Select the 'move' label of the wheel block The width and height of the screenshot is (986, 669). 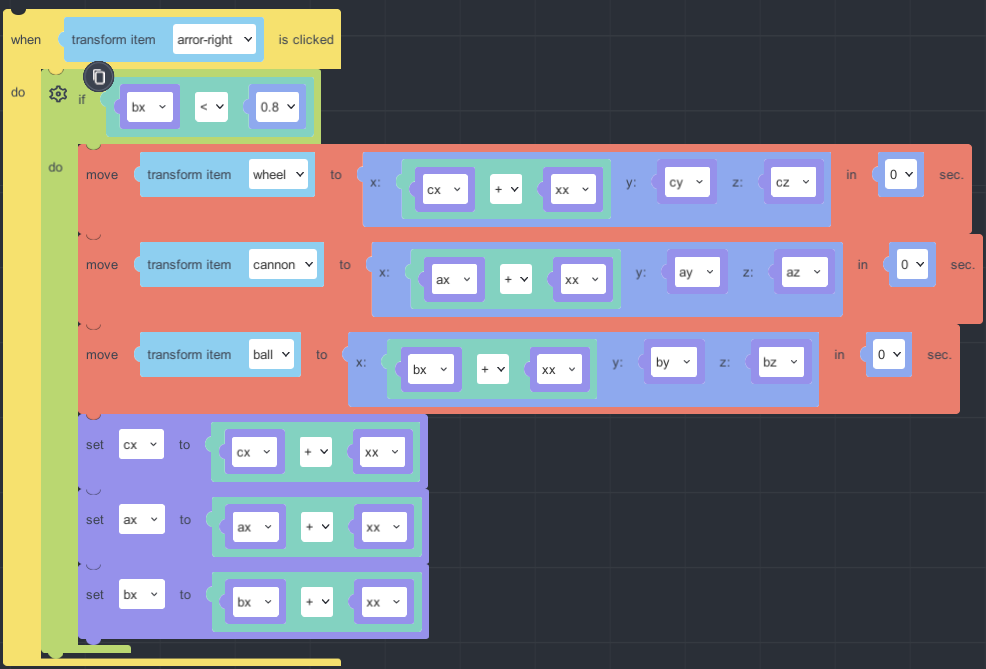(x=102, y=175)
